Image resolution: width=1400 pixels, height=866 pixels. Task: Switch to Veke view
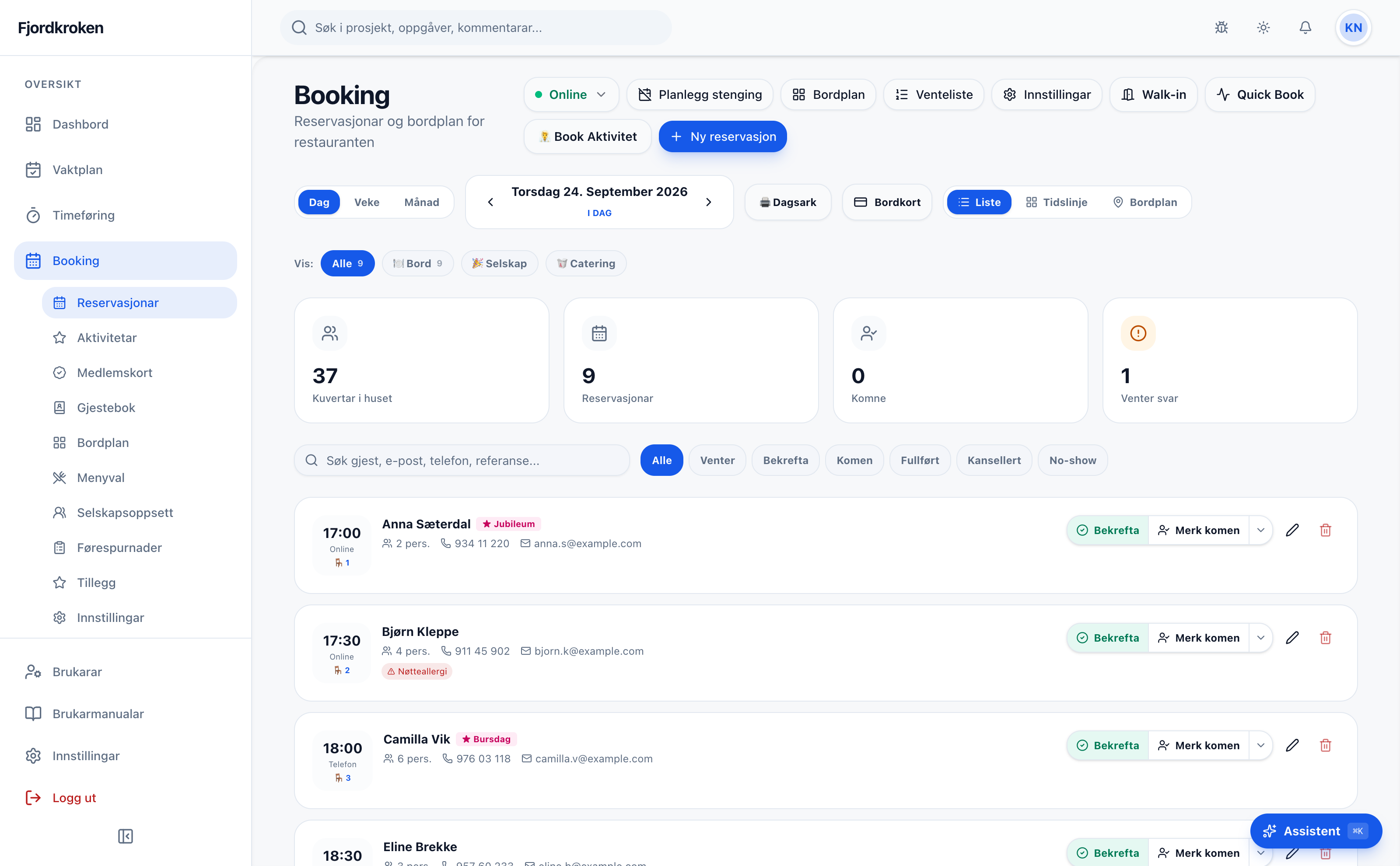click(367, 202)
